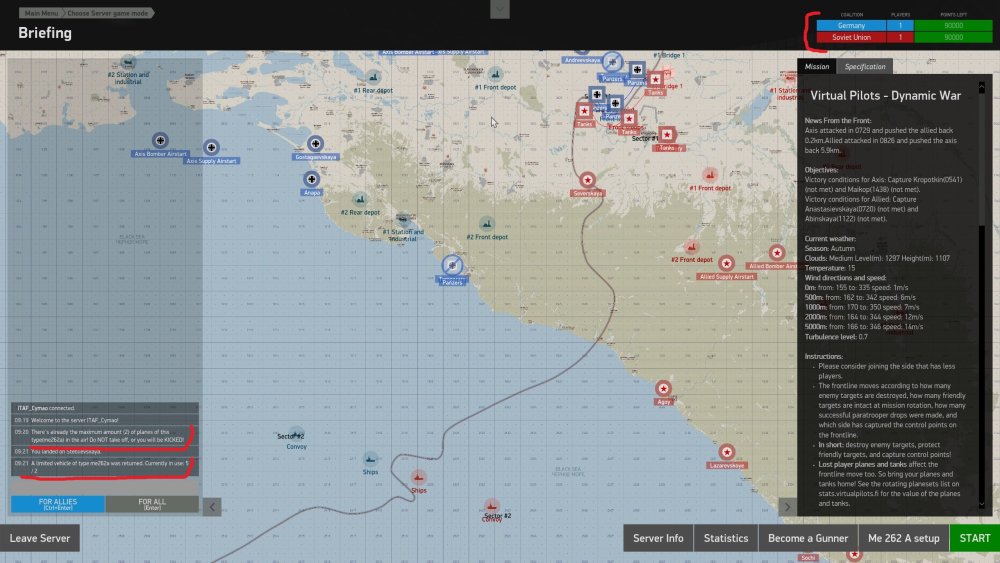Screen dimensions: 1000x563
Task: Click the blue Sector #2 Convoy icon
Action: pyautogui.click(x=296, y=435)
